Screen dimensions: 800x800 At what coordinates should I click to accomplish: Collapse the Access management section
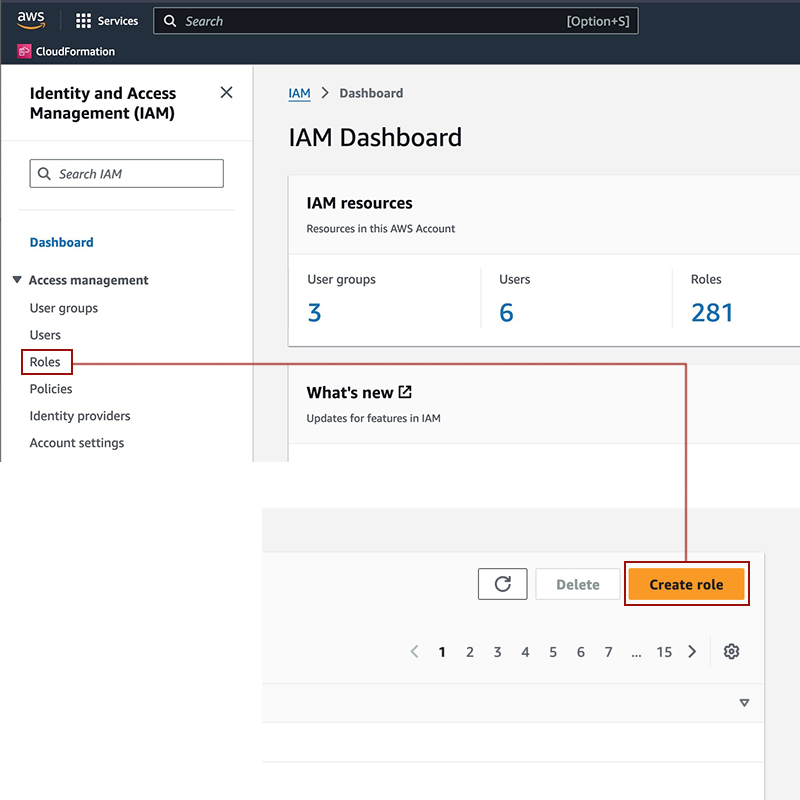tap(17, 280)
